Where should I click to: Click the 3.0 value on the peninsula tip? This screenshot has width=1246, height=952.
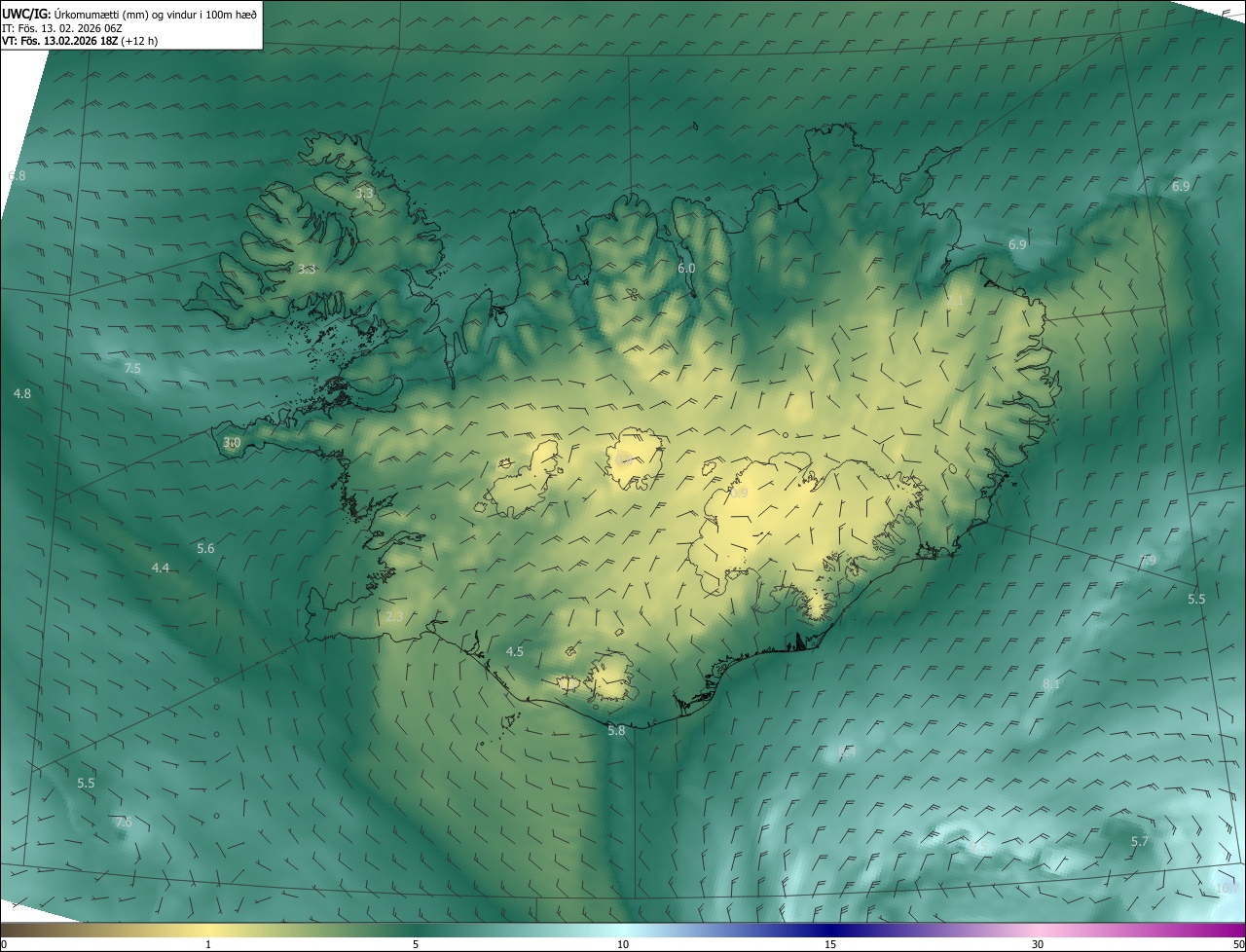[232, 443]
